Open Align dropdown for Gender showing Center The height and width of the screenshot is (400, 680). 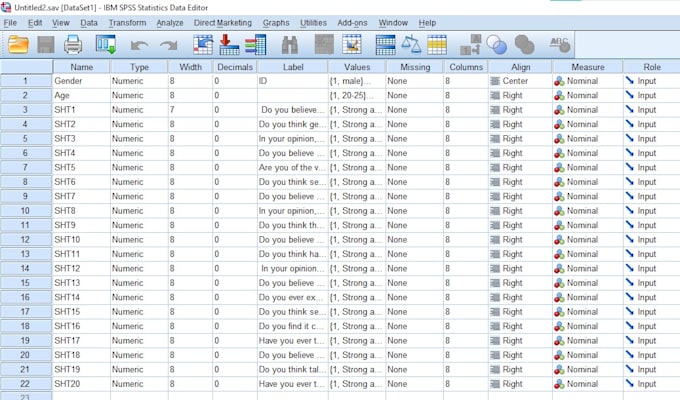pos(520,81)
